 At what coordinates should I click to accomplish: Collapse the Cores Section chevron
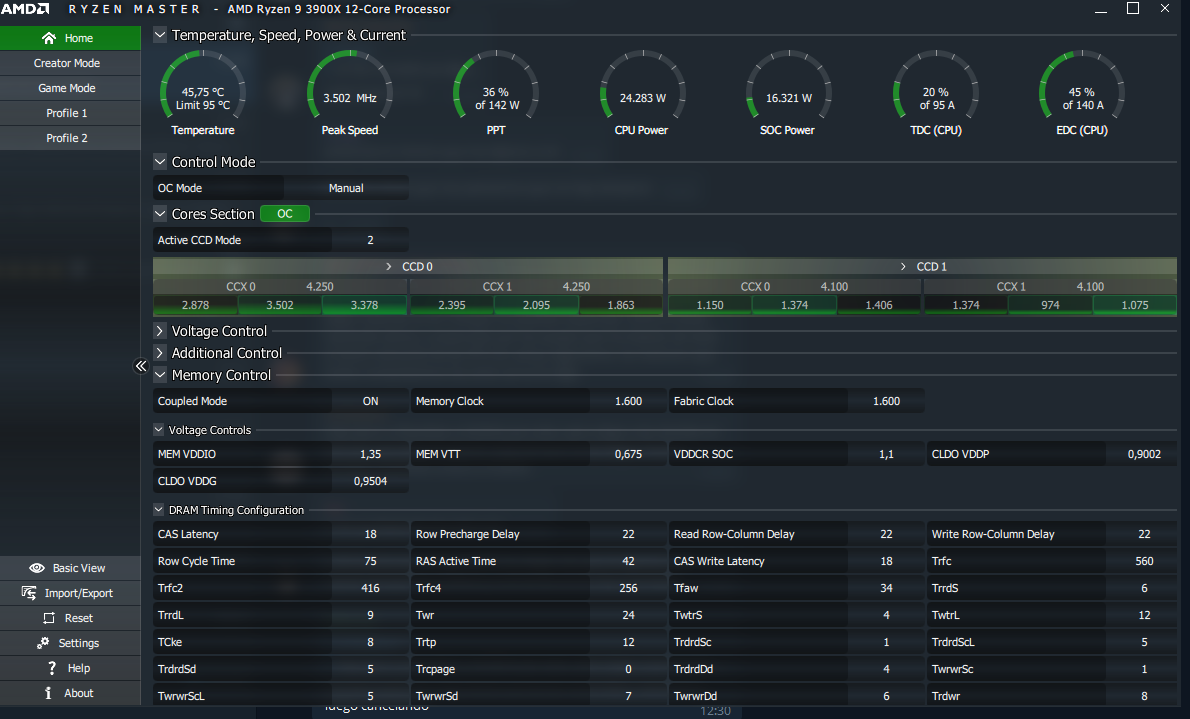click(160, 214)
